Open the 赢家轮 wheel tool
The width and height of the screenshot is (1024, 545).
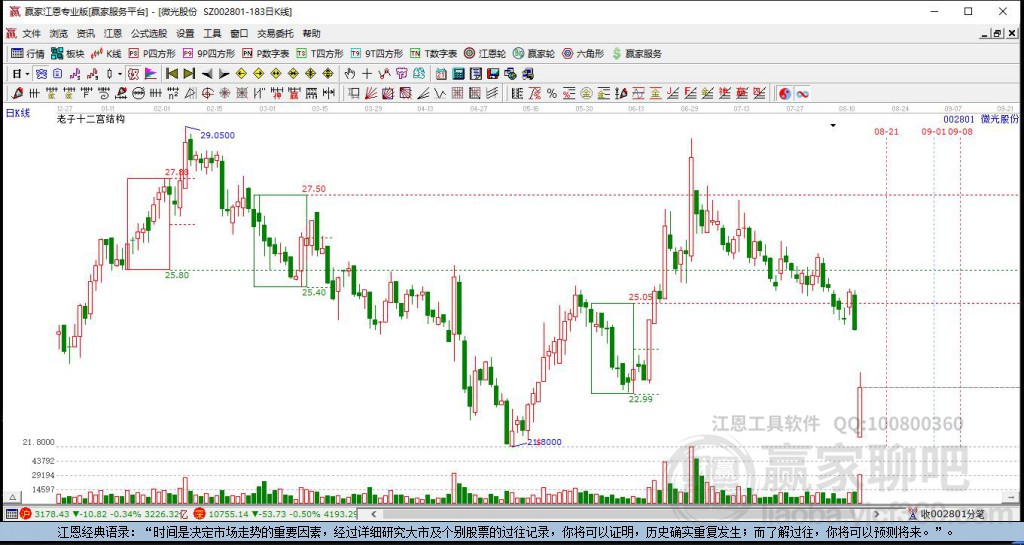pos(534,54)
